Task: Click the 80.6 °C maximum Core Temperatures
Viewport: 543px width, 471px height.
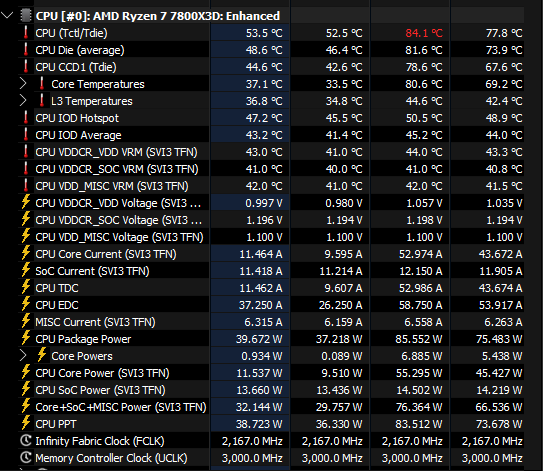Action: [424, 84]
